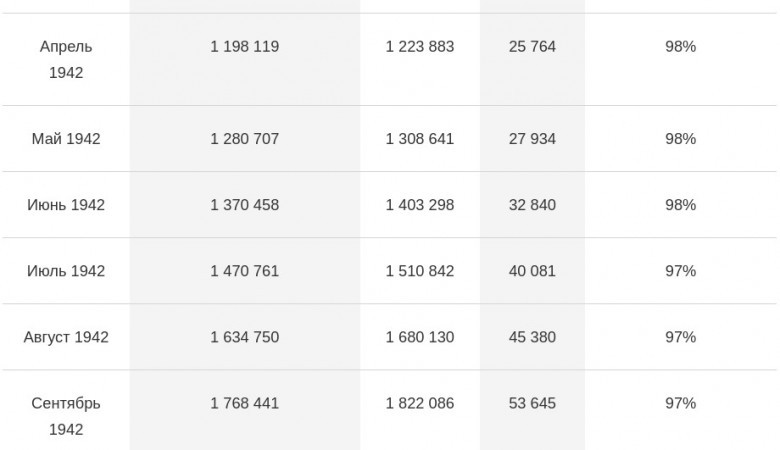The image size is (780, 450).
Task: Click the 45 380 value
Action: click(x=532, y=337)
